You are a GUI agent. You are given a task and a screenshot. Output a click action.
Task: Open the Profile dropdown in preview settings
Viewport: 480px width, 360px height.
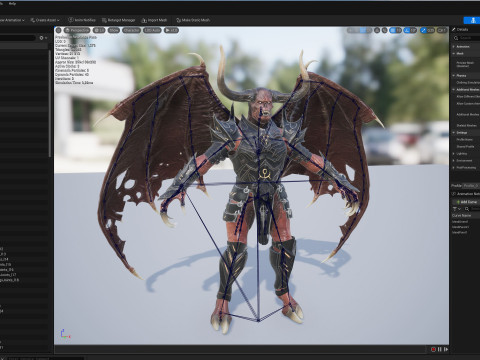(x=471, y=186)
